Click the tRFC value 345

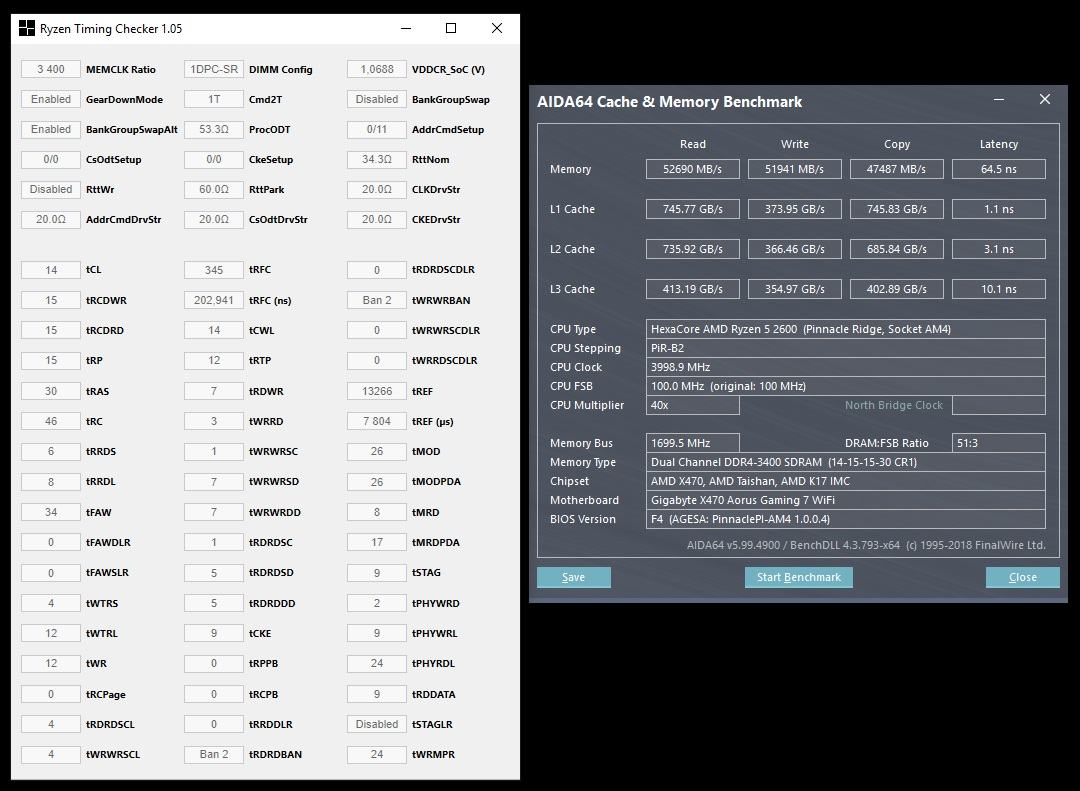[214, 270]
